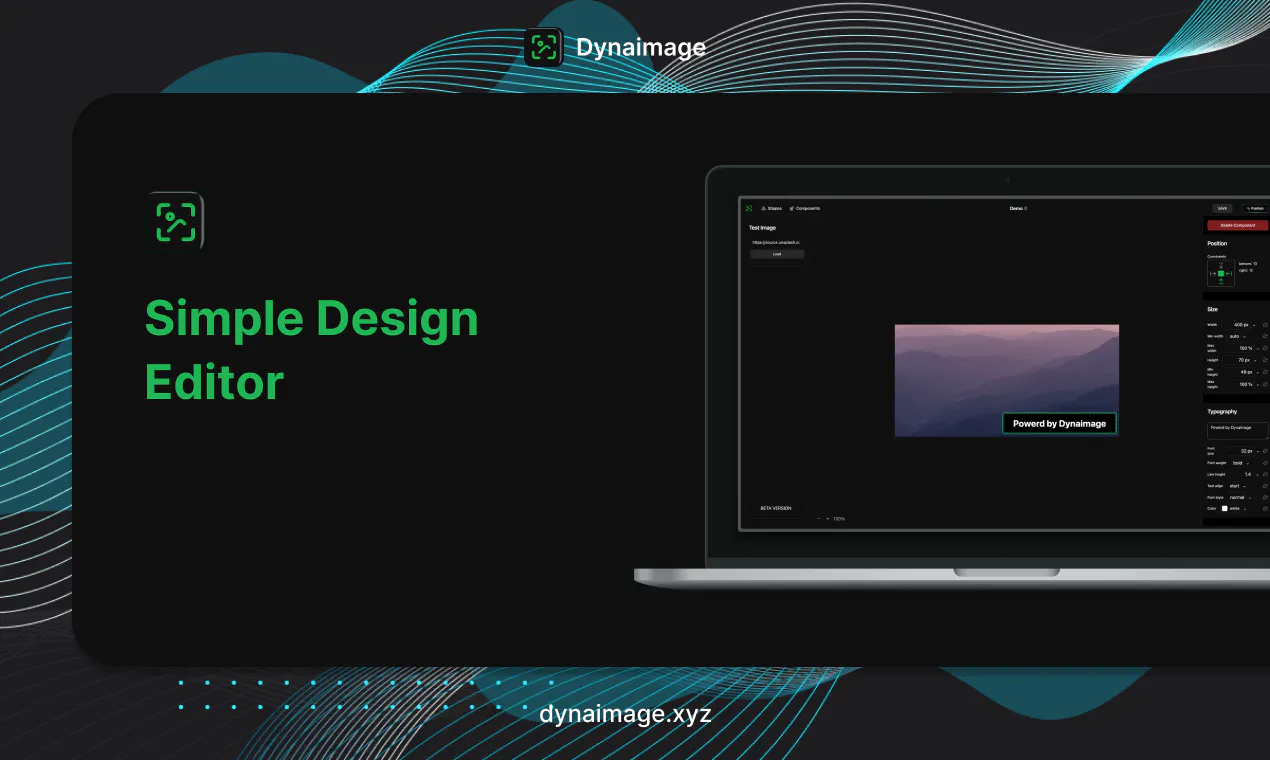This screenshot has width=1270, height=760.
Task: Click the Simple Design Editor headline
Action: (312, 350)
